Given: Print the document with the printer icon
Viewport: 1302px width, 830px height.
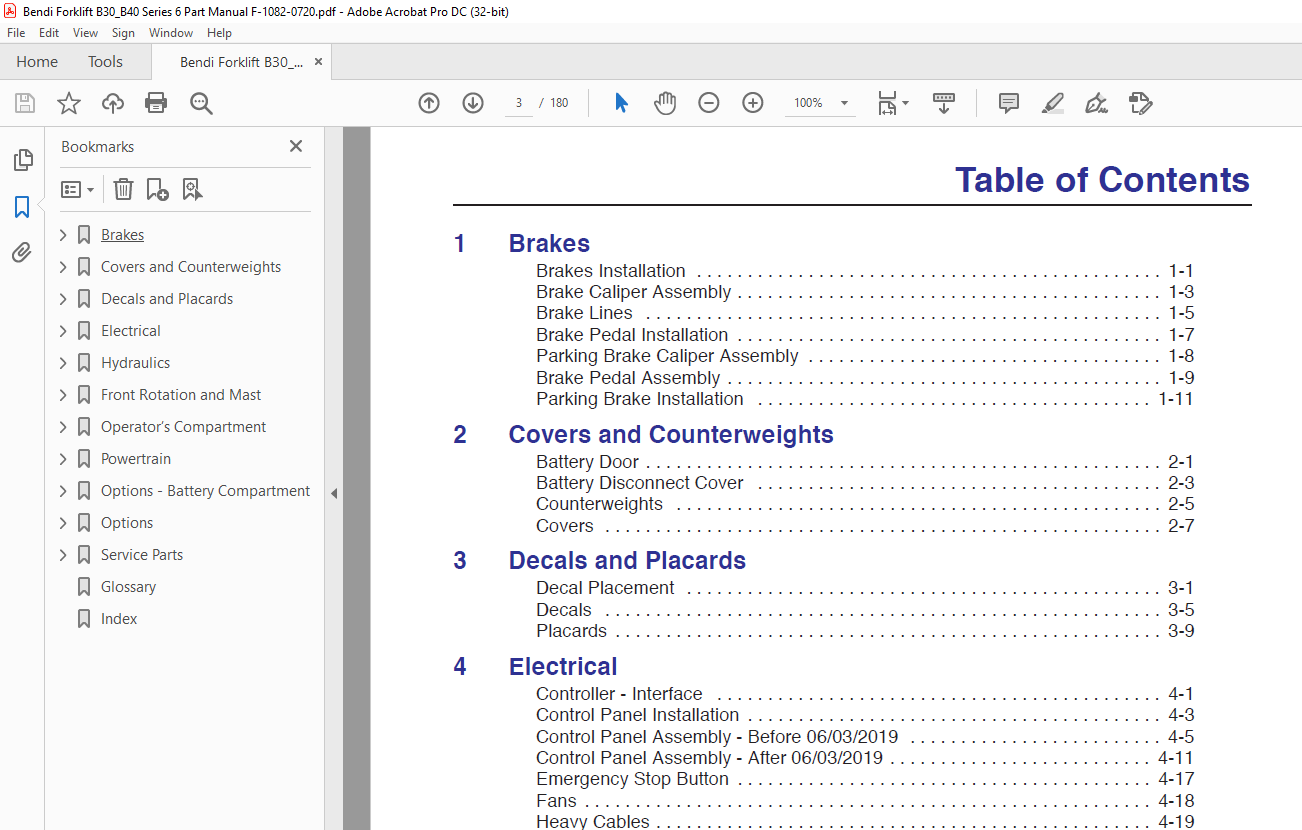Looking at the screenshot, I should (156, 103).
